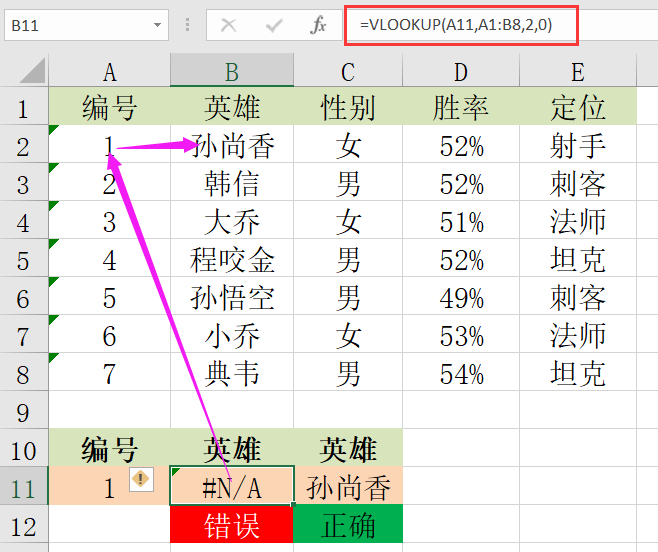Select 射手 cell in row 2
Image resolution: width=658 pixels, height=552 pixels.
coord(578,145)
